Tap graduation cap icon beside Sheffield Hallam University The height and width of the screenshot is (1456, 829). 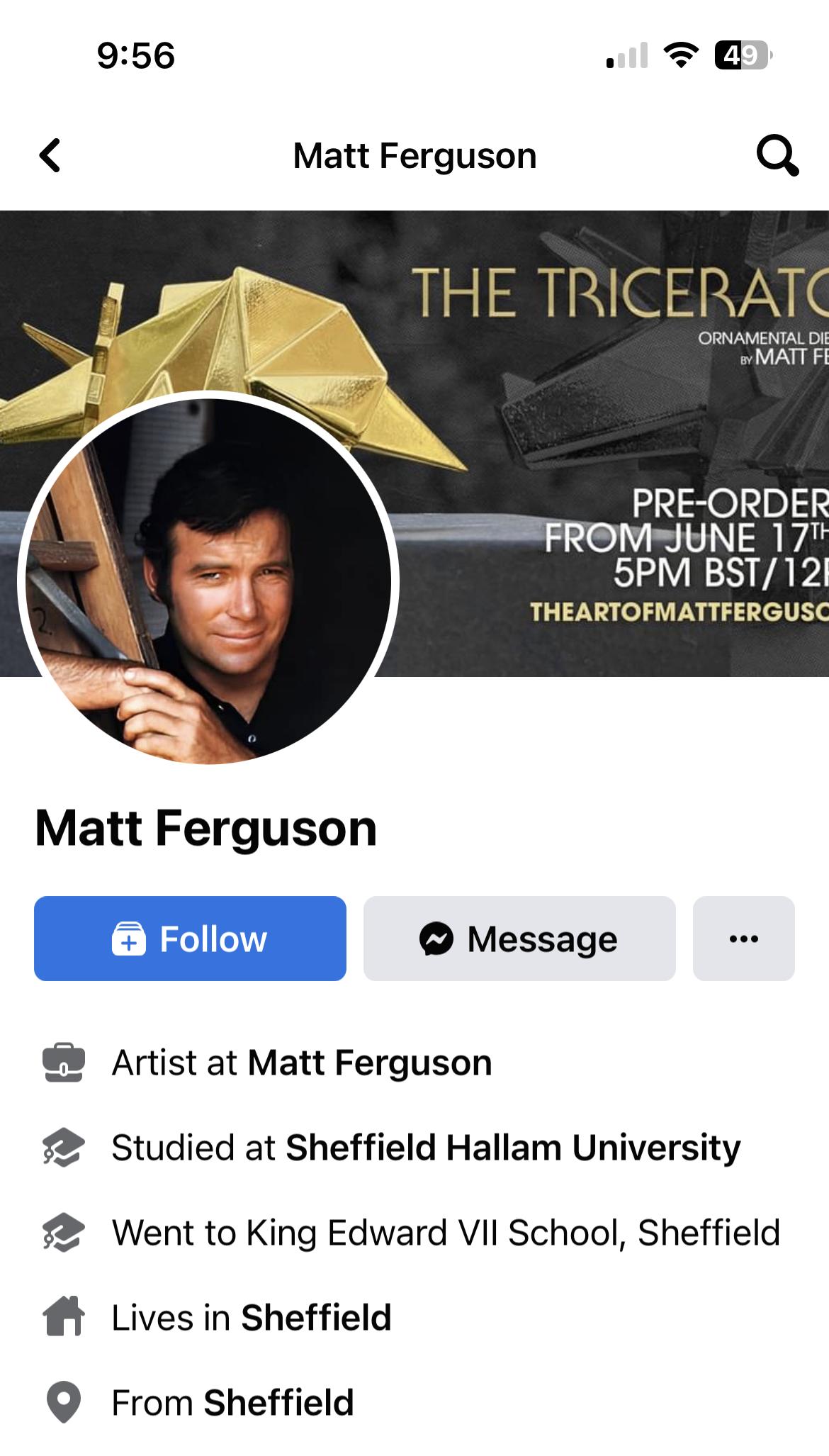pos(64,1147)
